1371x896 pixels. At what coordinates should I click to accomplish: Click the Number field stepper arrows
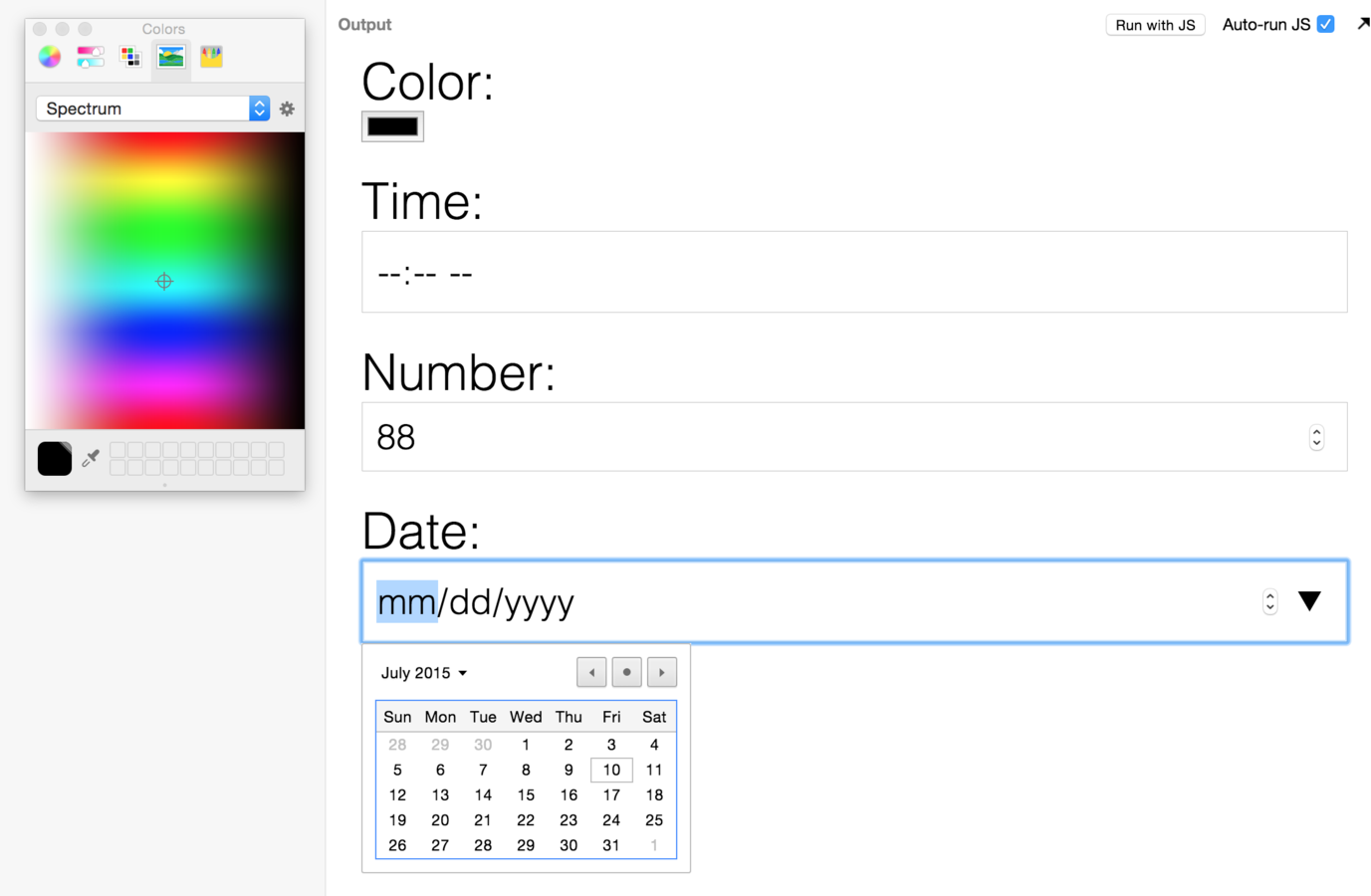click(x=1316, y=437)
